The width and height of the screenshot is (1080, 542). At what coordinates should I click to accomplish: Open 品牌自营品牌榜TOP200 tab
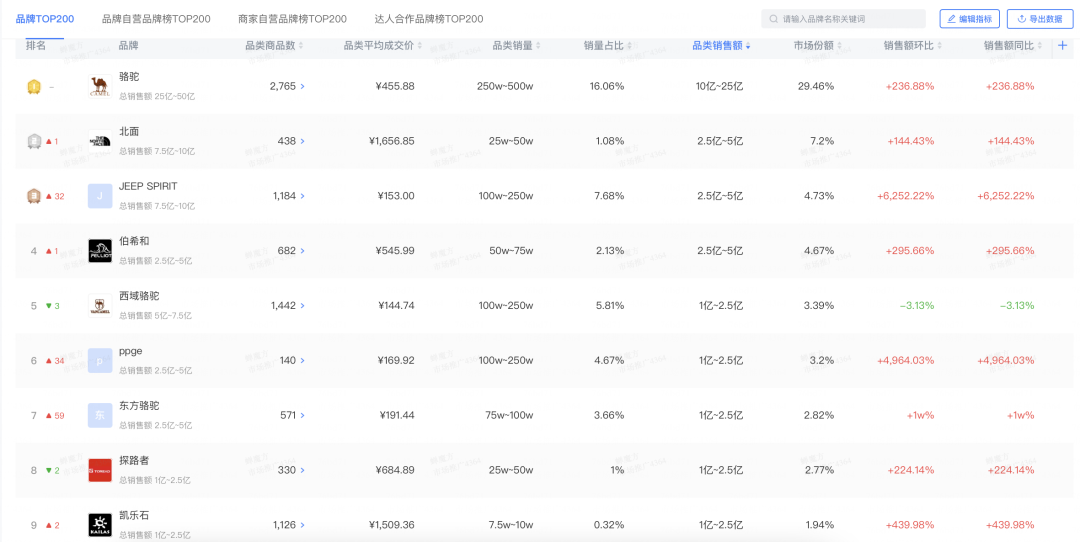(x=156, y=19)
